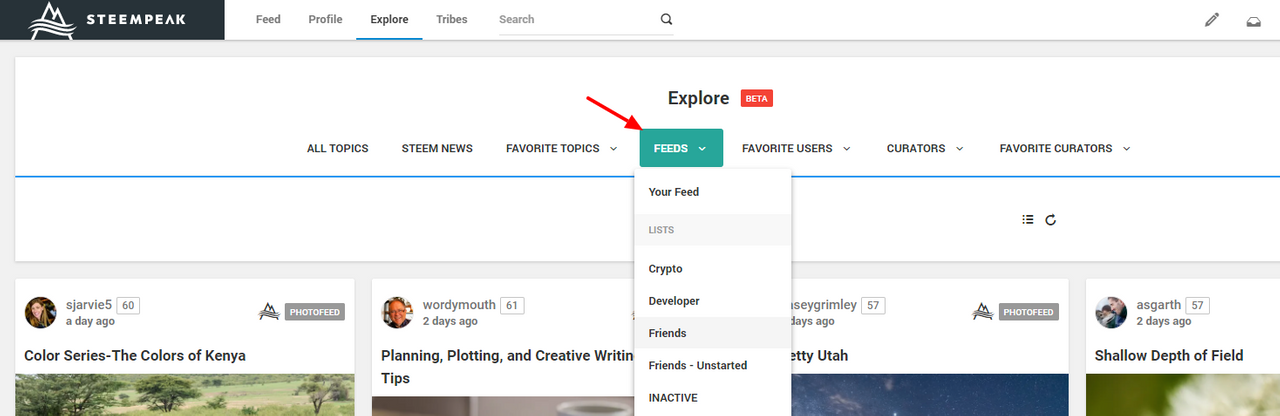The image size is (1280, 416).
Task: Open the STEEM NEWS section
Action: coord(437,148)
